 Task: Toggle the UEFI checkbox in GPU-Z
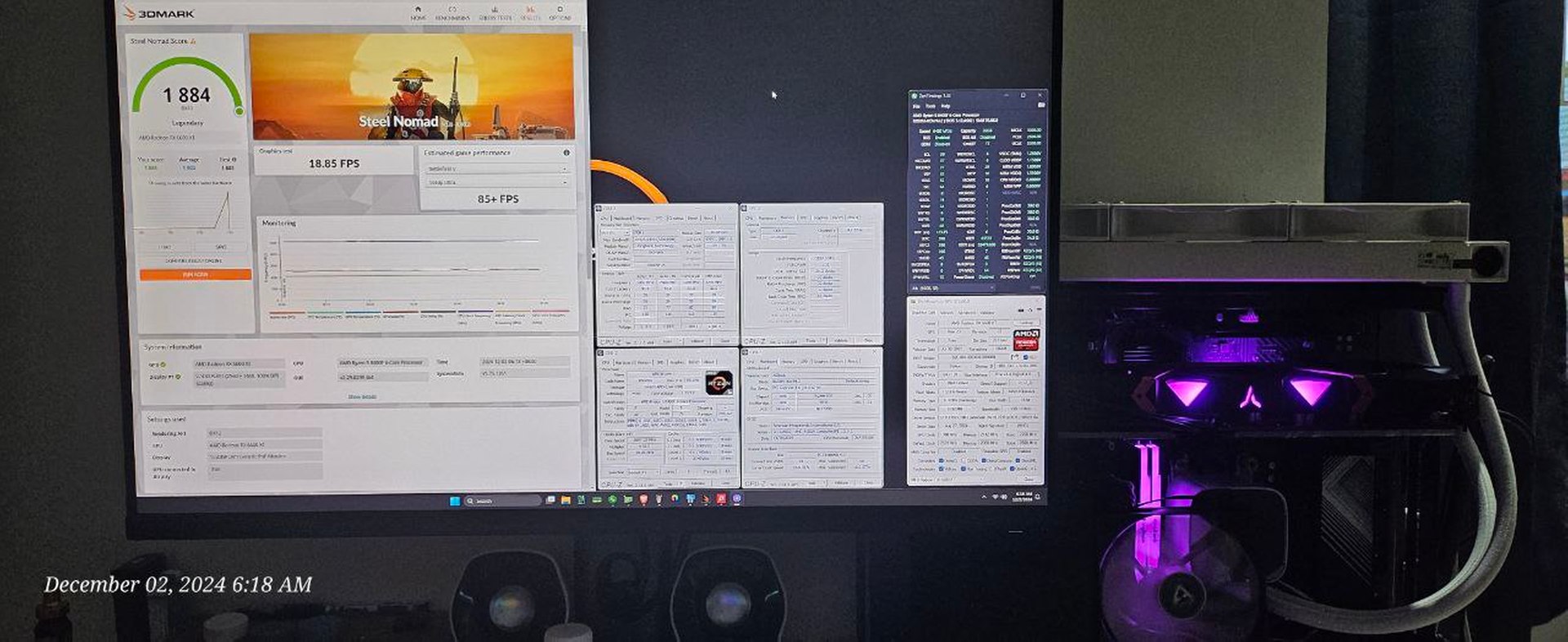click(1026, 357)
